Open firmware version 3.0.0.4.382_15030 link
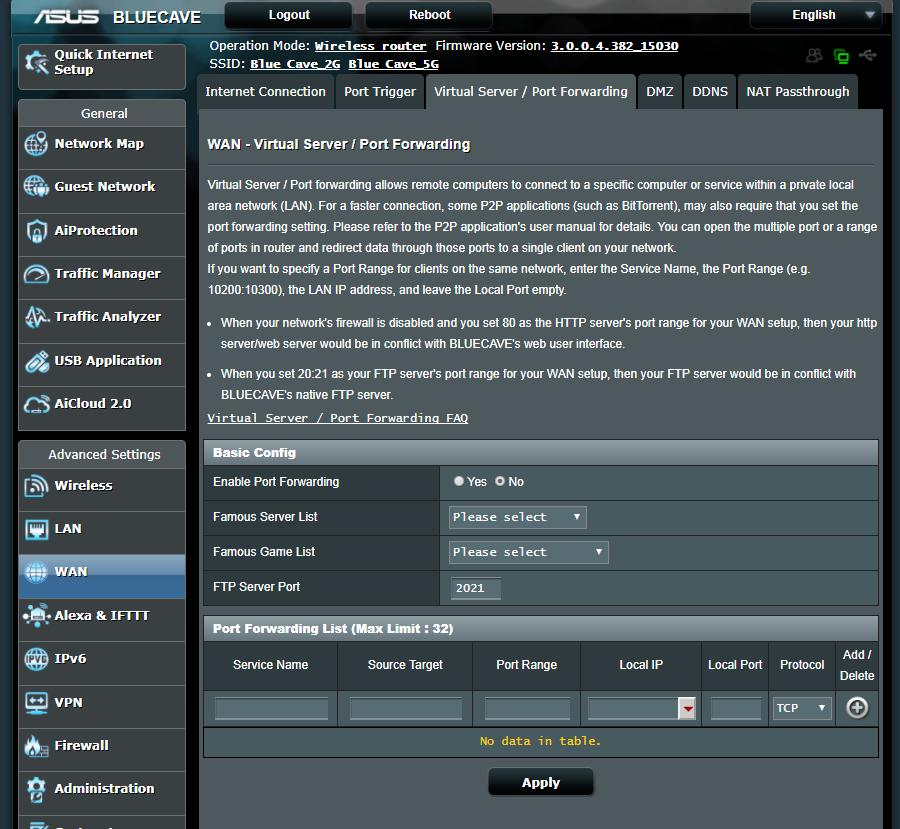Viewport: 900px width, 829px height. (x=614, y=46)
